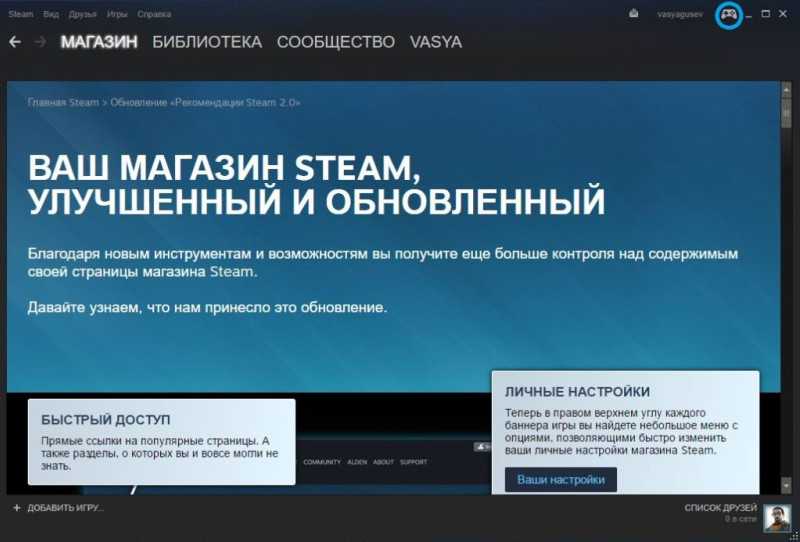Close the Steam window
Viewport: 800px width, 542px height.
tap(783, 14)
